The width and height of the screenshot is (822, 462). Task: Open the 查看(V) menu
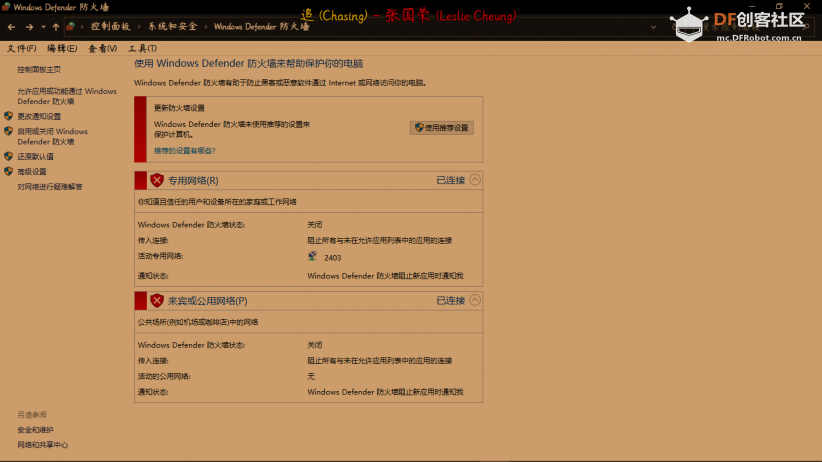pyautogui.click(x=102, y=48)
